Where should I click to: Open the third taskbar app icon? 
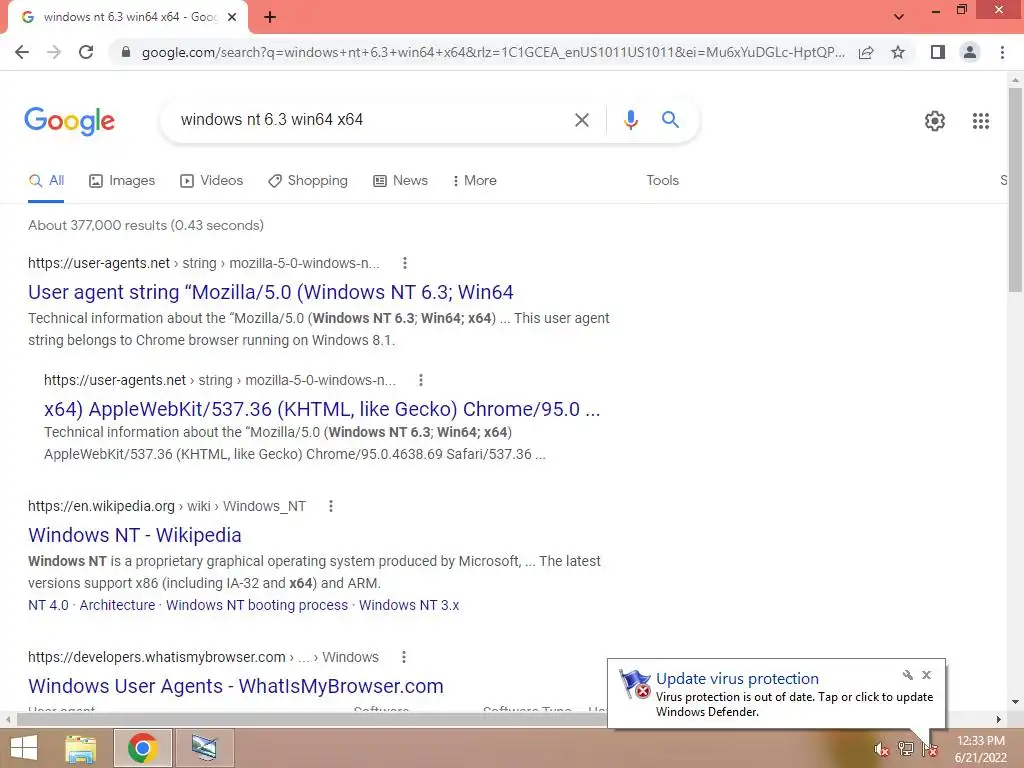point(204,748)
